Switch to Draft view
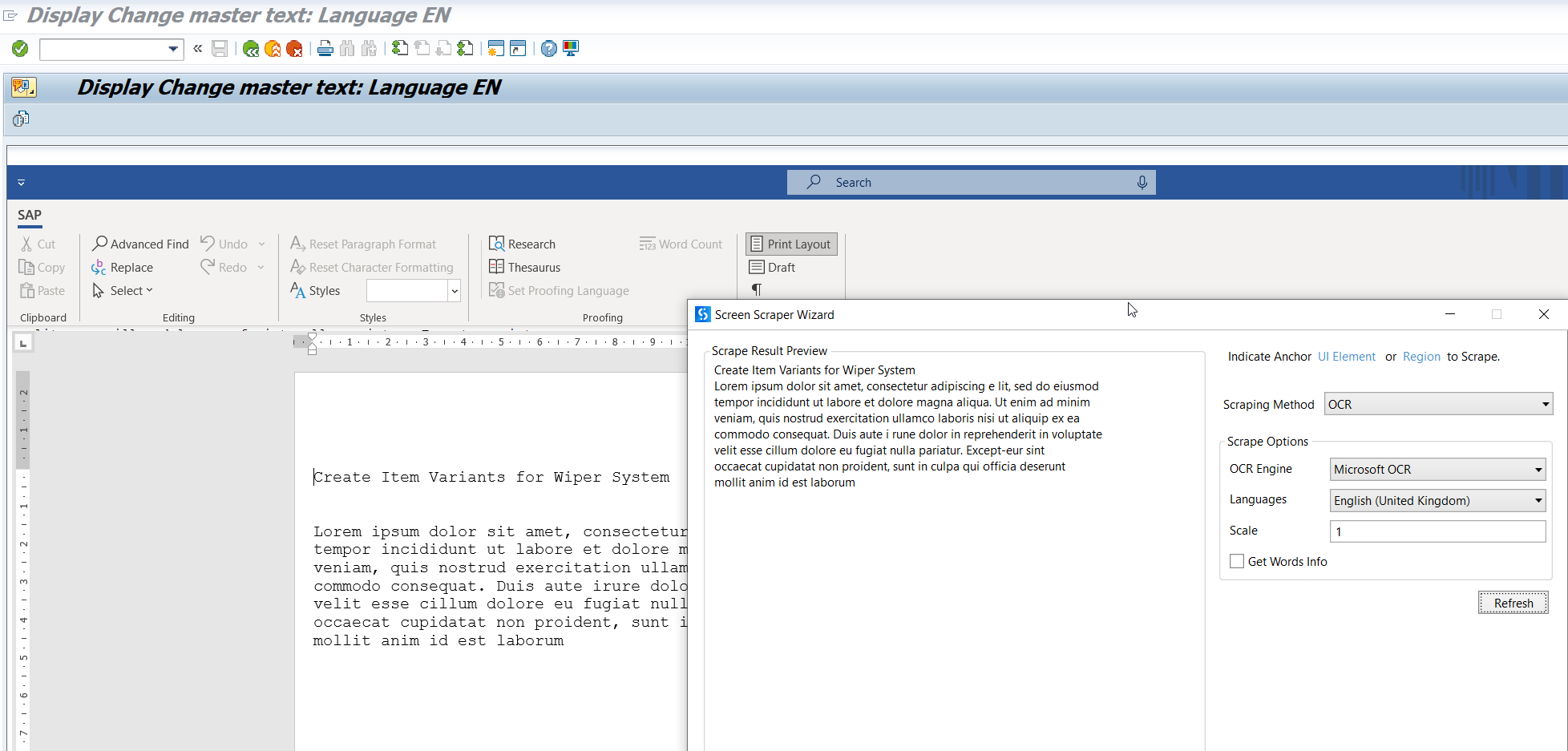This screenshot has height=751, width=1568. click(x=772, y=267)
